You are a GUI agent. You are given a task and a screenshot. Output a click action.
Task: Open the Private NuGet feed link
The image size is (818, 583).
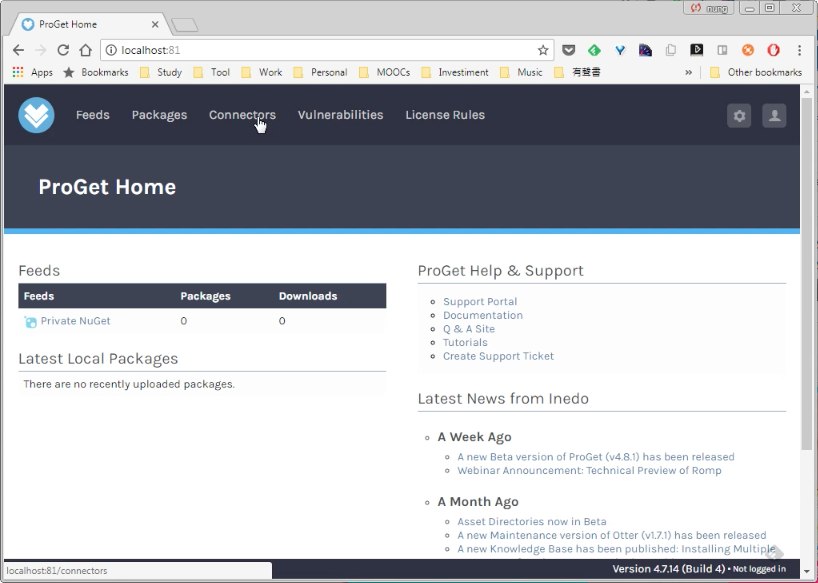point(76,321)
